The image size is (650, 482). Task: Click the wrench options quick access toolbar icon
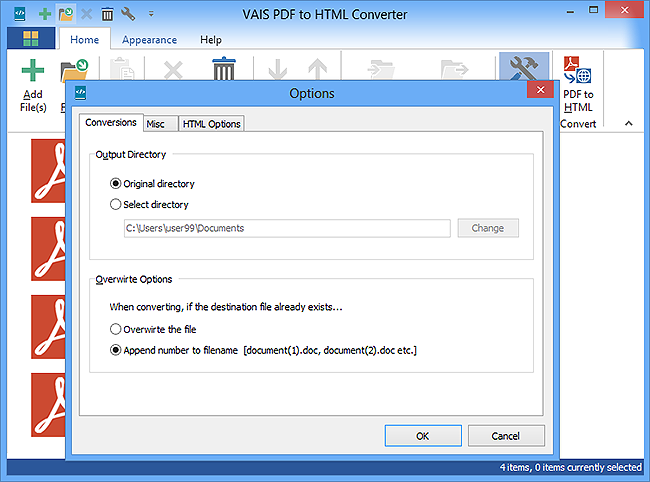coord(128,14)
